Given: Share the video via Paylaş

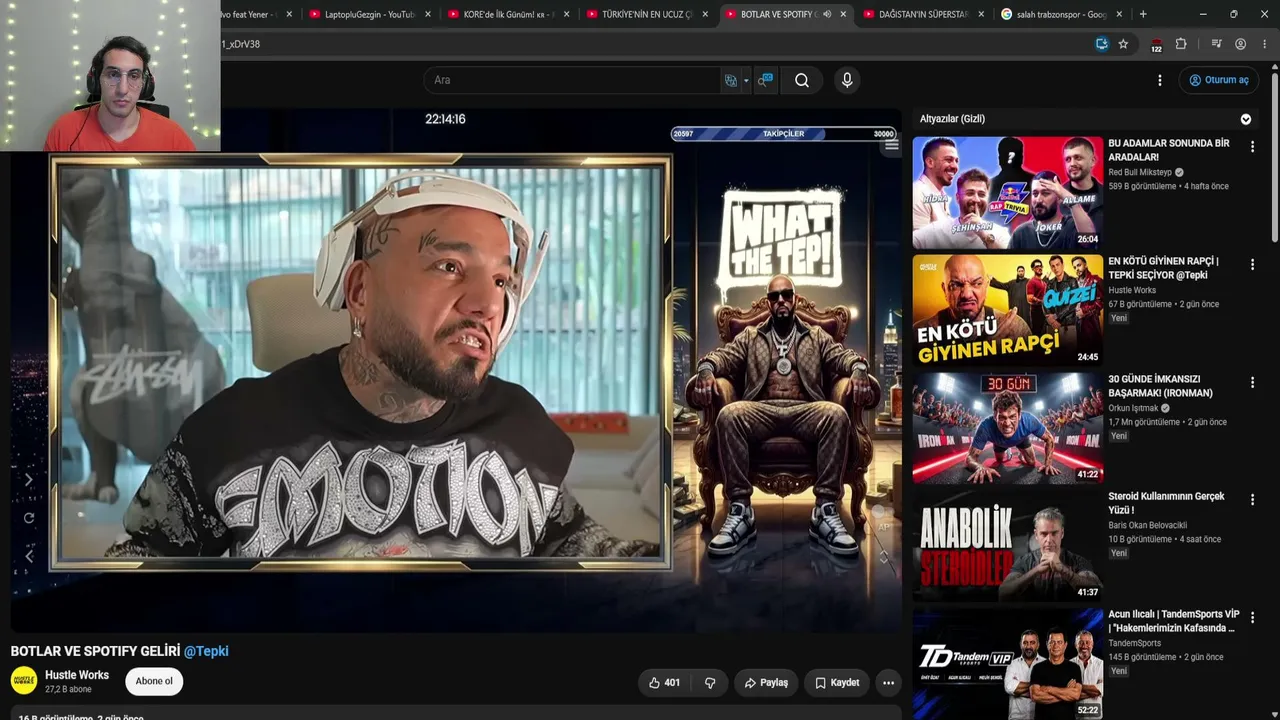Looking at the screenshot, I should tap(766, 683).
